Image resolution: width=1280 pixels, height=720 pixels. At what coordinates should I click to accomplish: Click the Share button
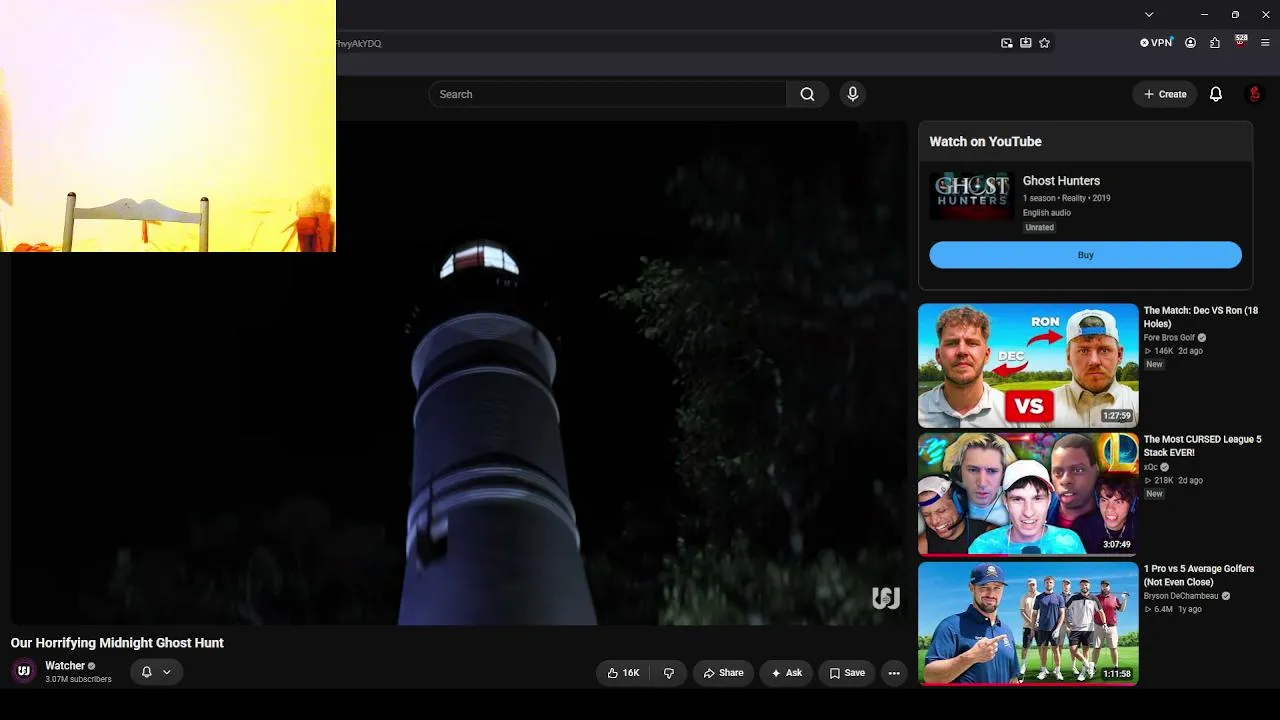[x=723, y=673]
